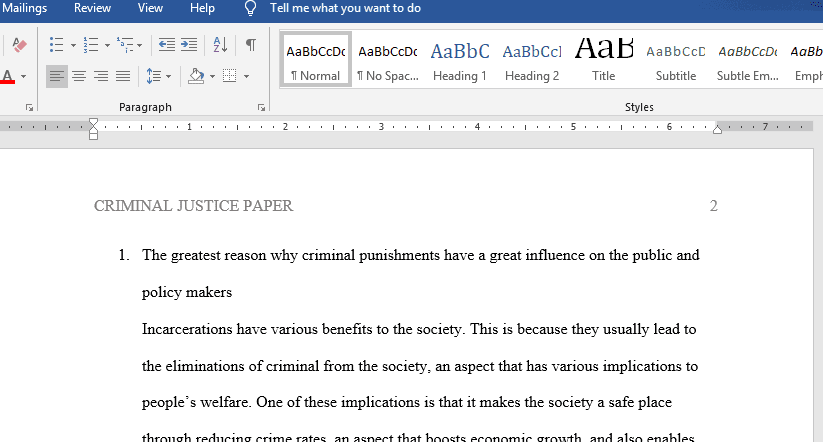The image size is (823, 442).
Task: Apply a bulleted list
Action: [x=57, y=45]
